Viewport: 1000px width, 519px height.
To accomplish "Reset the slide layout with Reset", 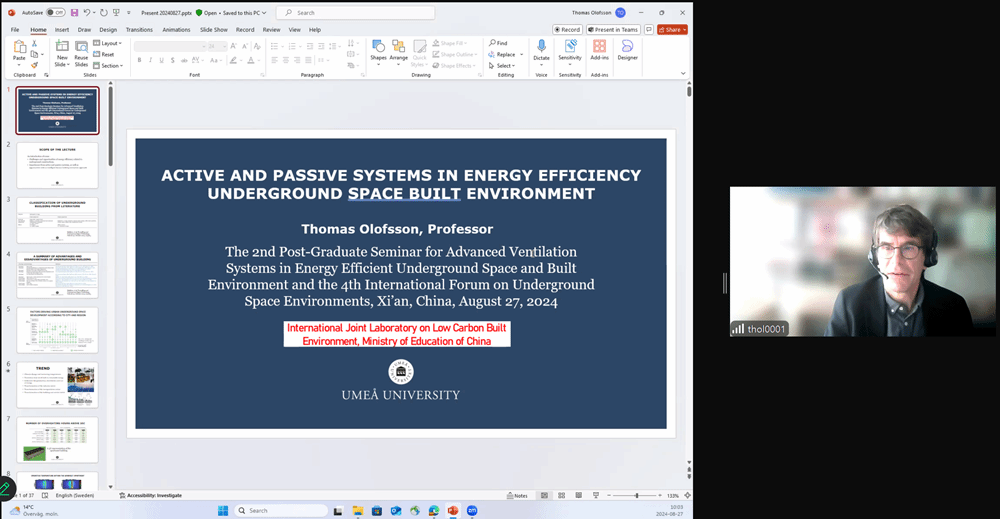I will point(104,54).
